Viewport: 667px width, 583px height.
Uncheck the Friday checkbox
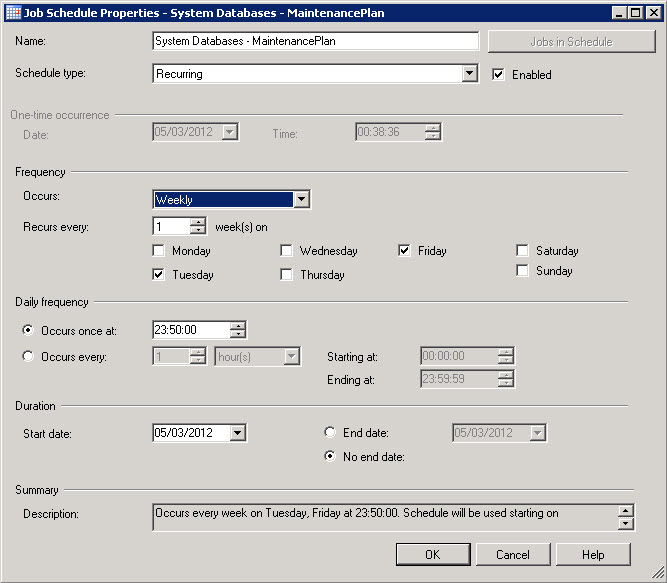tap(404, 250)
